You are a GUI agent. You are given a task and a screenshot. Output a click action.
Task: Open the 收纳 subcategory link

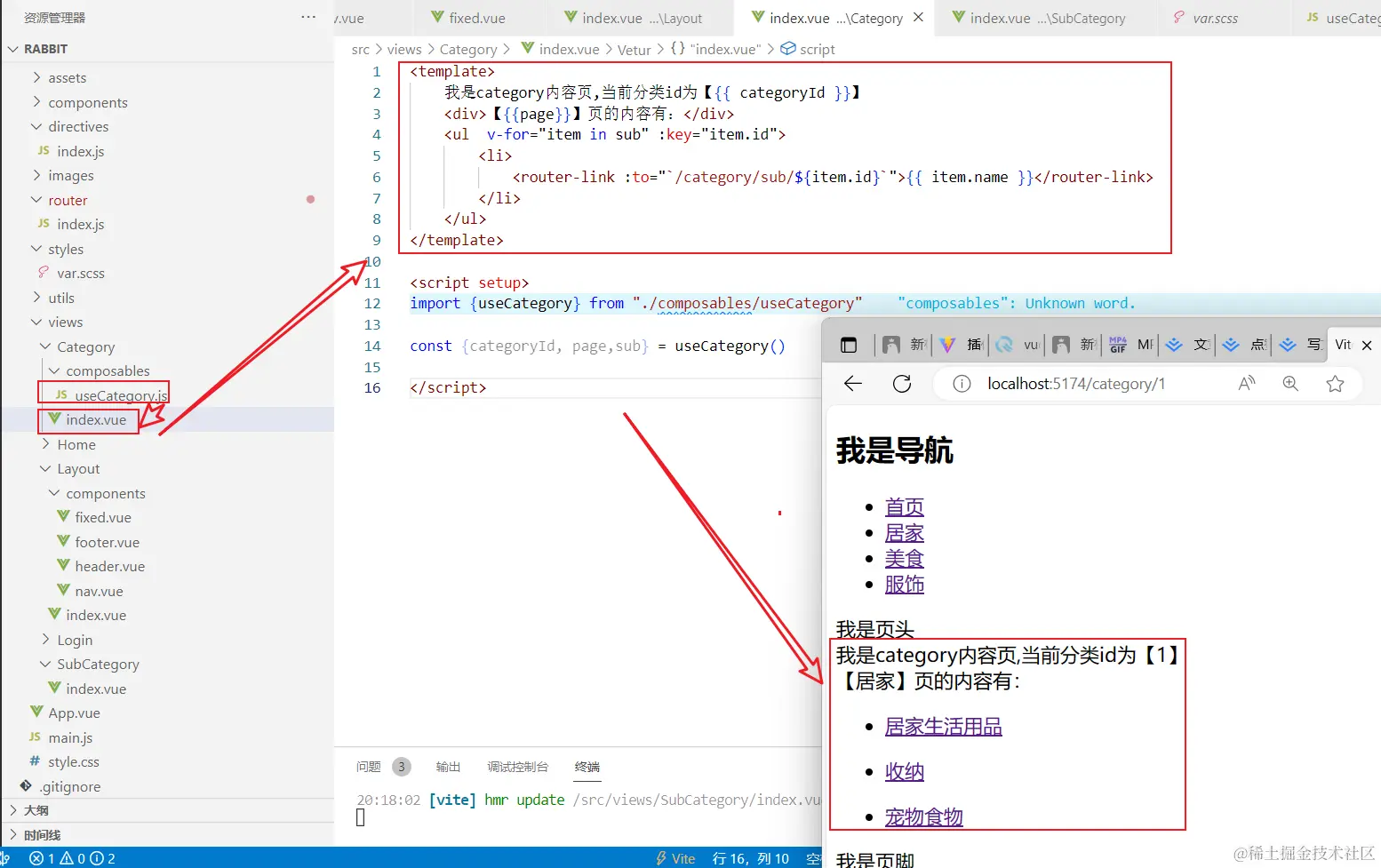(904, 772)
